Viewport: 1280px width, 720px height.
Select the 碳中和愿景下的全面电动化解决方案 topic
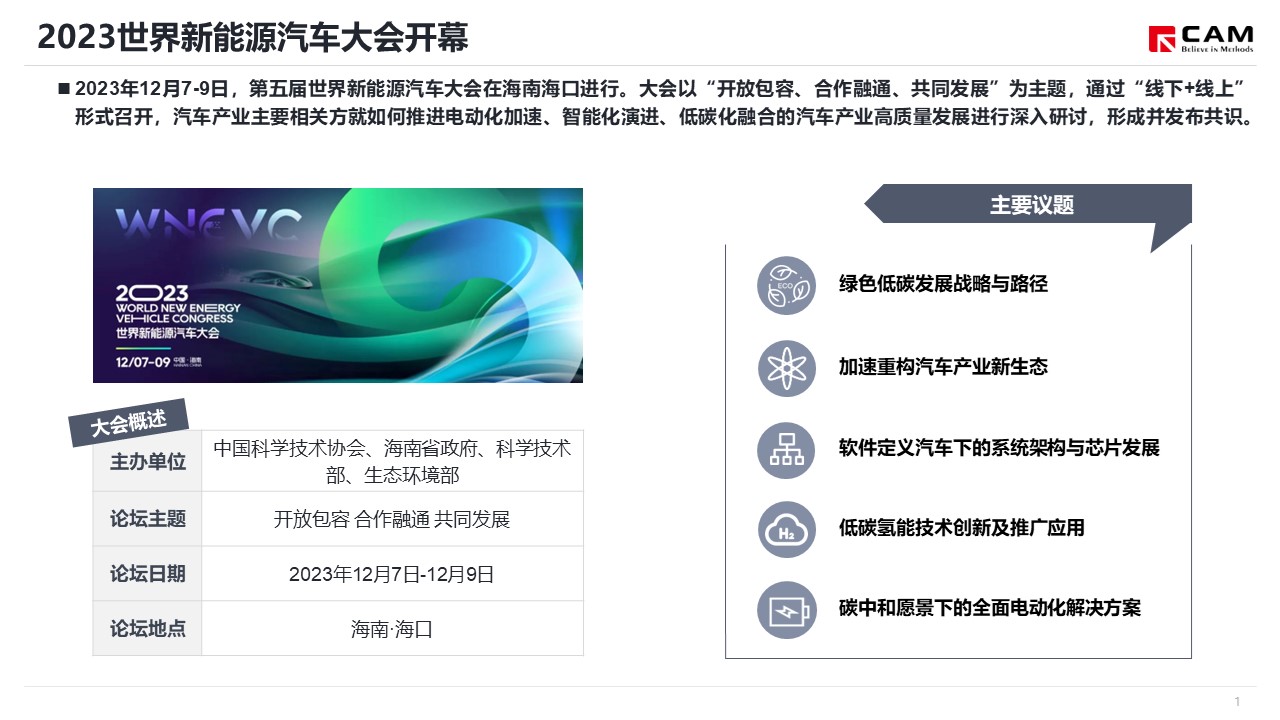[x=989, y=608]
